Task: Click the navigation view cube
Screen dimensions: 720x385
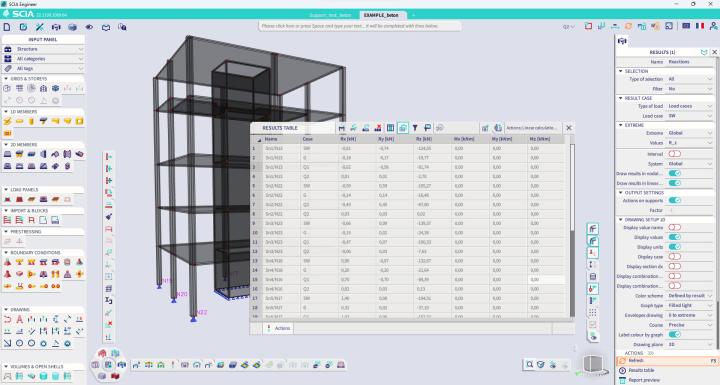Action: (x=593, y=365)
